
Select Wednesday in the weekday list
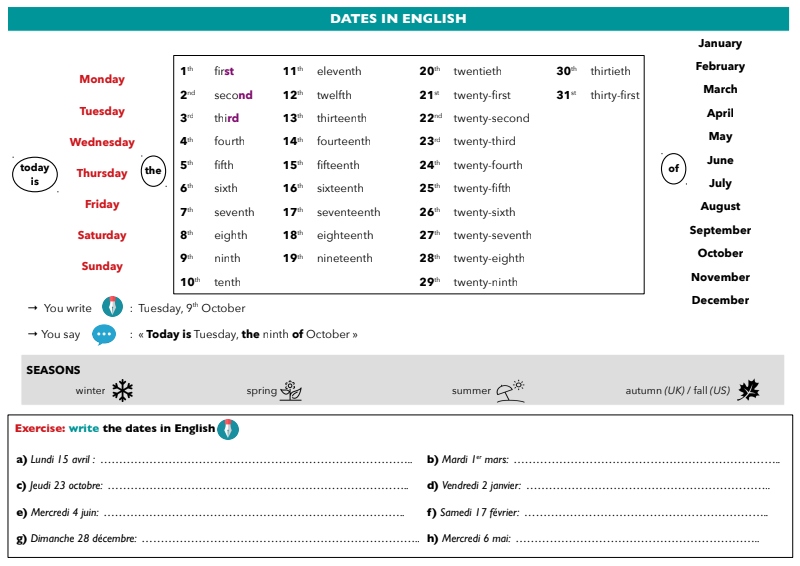(x=102, y=142)
